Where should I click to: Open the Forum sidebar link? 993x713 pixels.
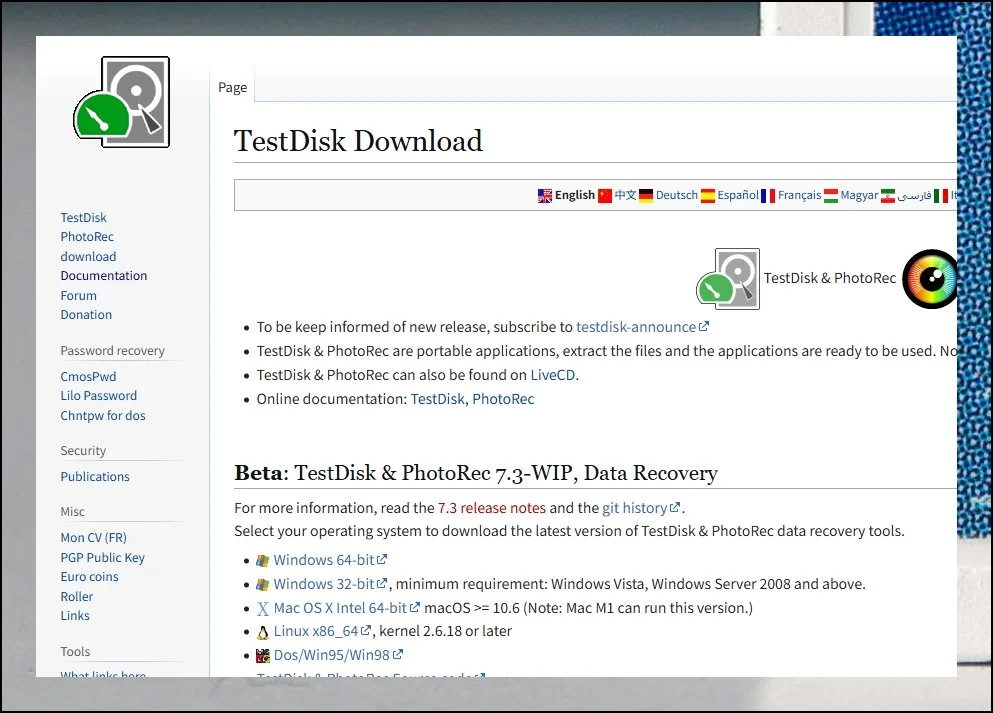79,296
